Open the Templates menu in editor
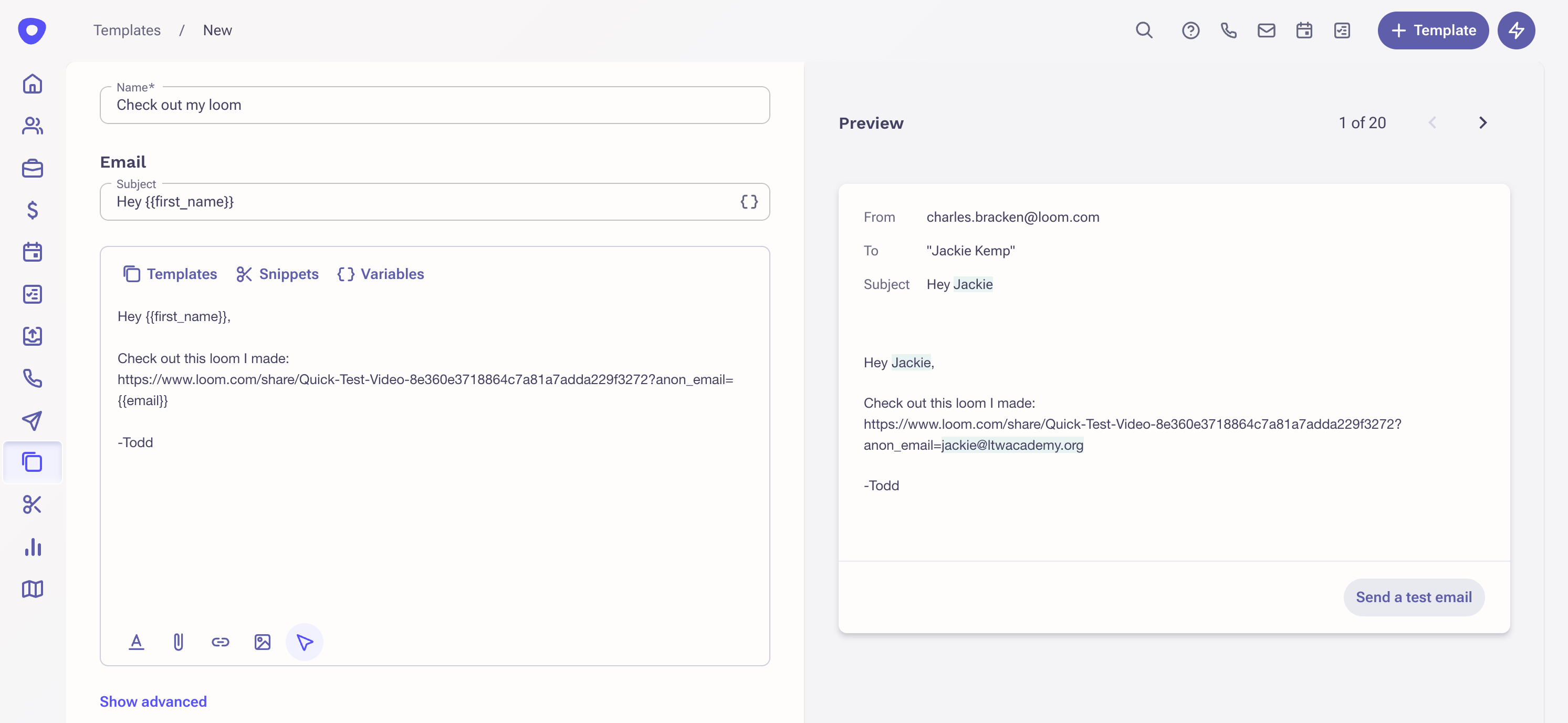Viewport: 1568px width, 723px height. click(170, 274)
